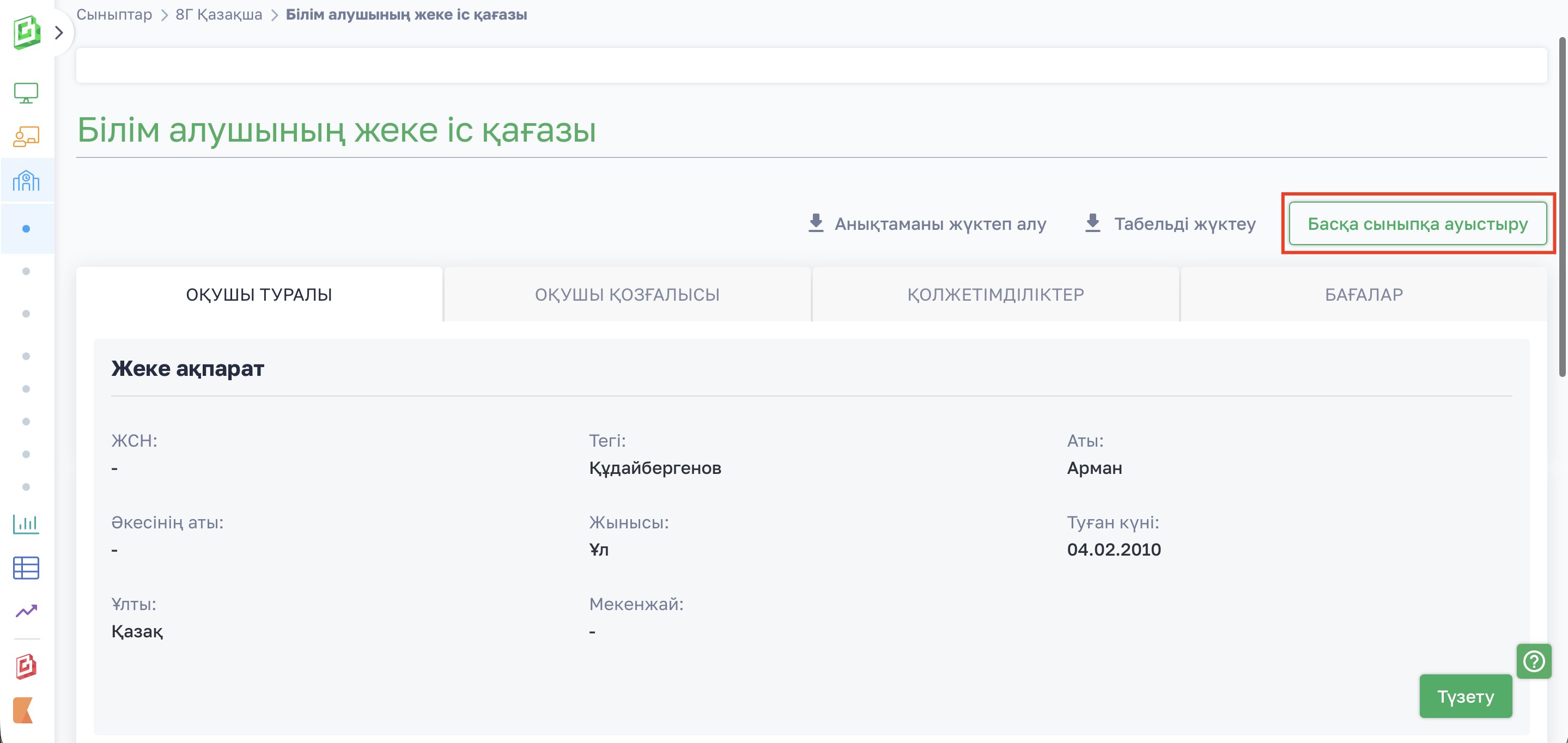The image size is (1568, 743).
Task: Open the purple trend line sidebar icon
Action: (26, 611)
